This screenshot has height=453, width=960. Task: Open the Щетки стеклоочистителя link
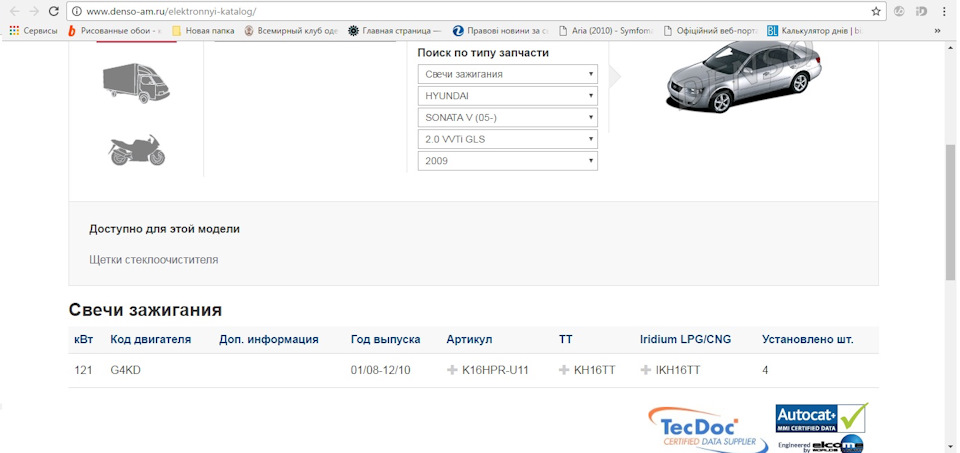click(x=154, y=260)
